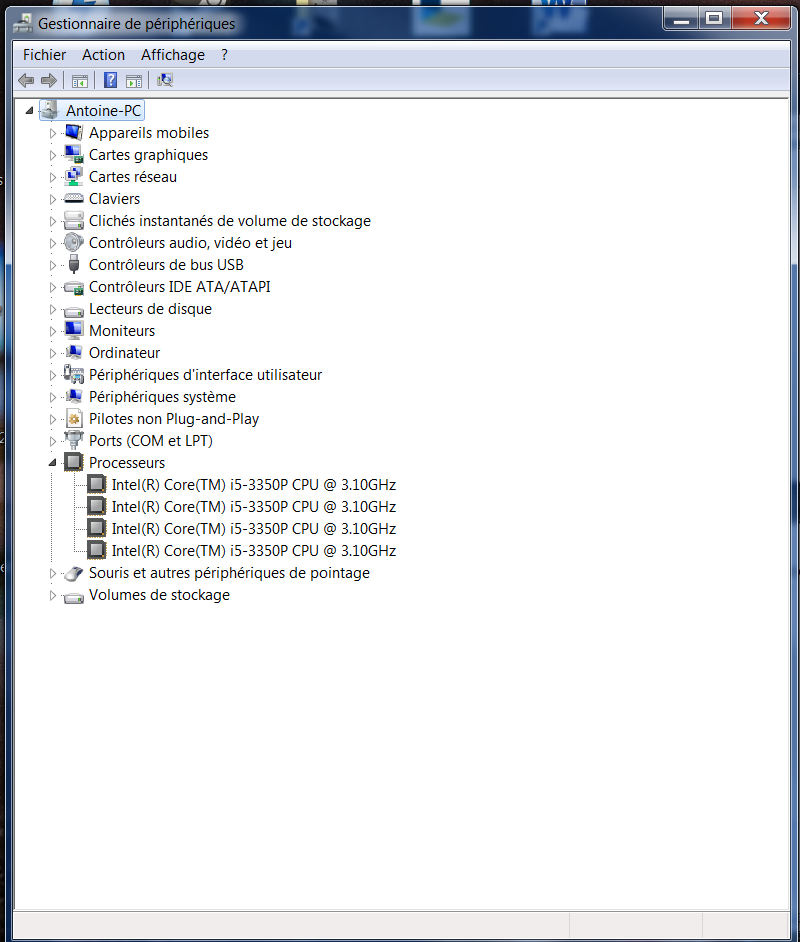Expand the Volumes de stockage node
The height and width of the screenshot is (942, 800).
click(x=53, y=595)
